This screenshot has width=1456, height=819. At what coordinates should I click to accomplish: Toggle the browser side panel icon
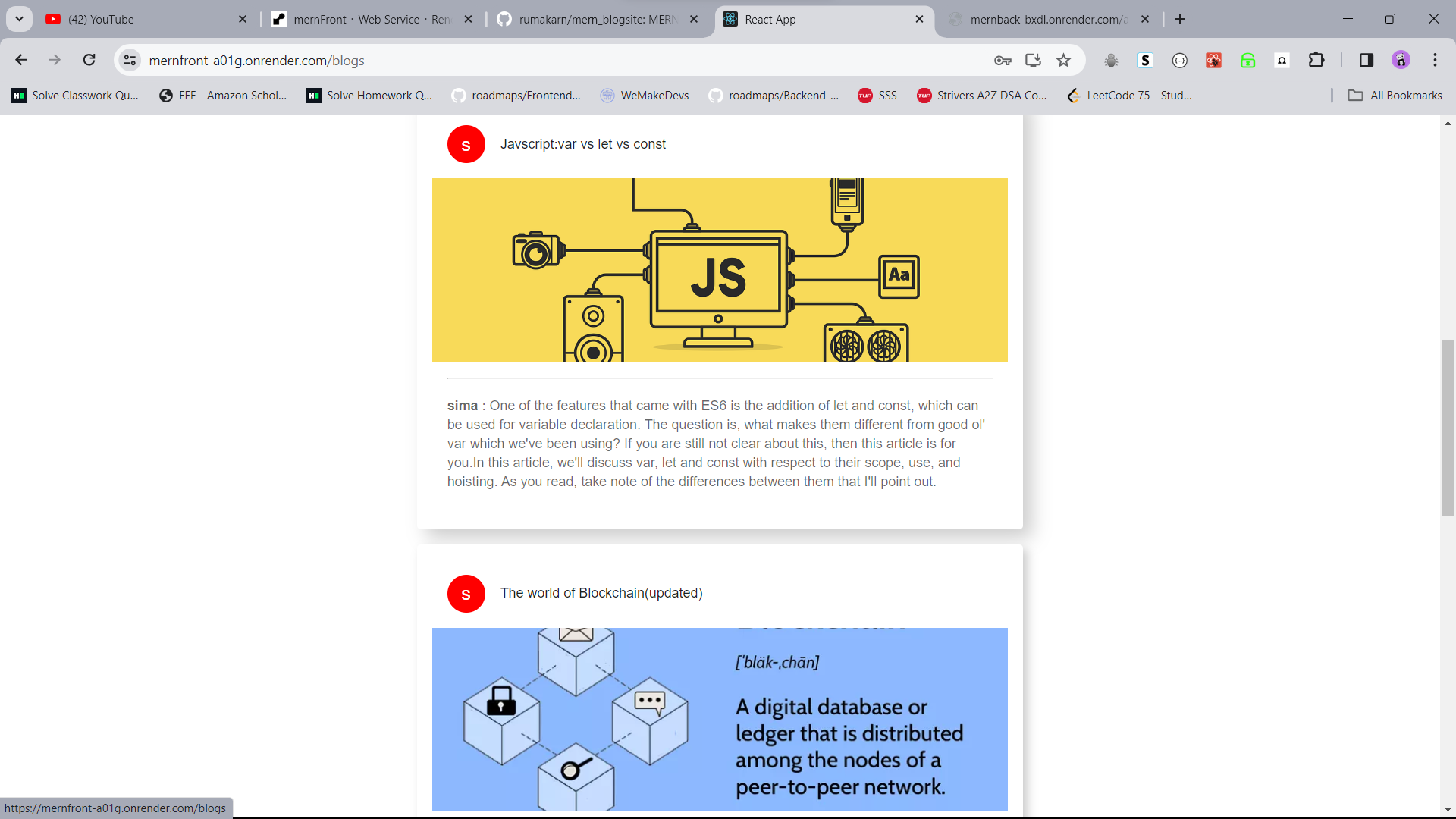tap(1366, 60)
